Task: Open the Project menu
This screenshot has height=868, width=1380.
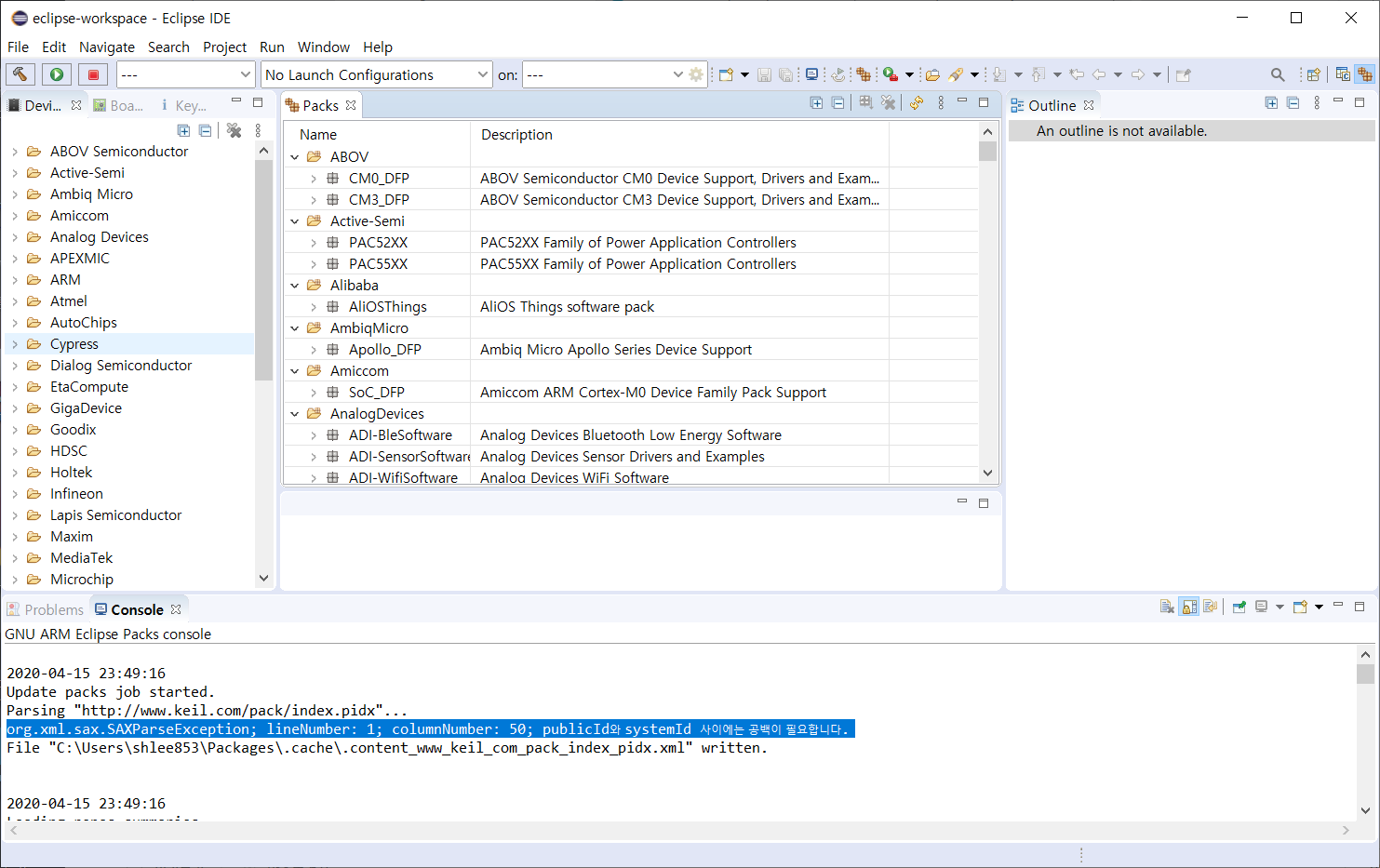Action: (x=225, y=47)
